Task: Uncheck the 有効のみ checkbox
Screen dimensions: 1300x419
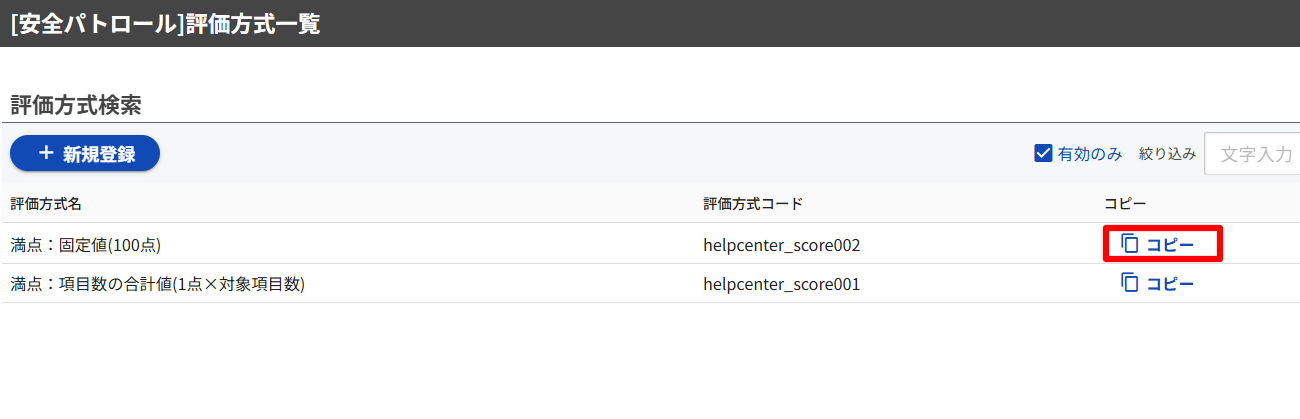Action: point(1043,154)
